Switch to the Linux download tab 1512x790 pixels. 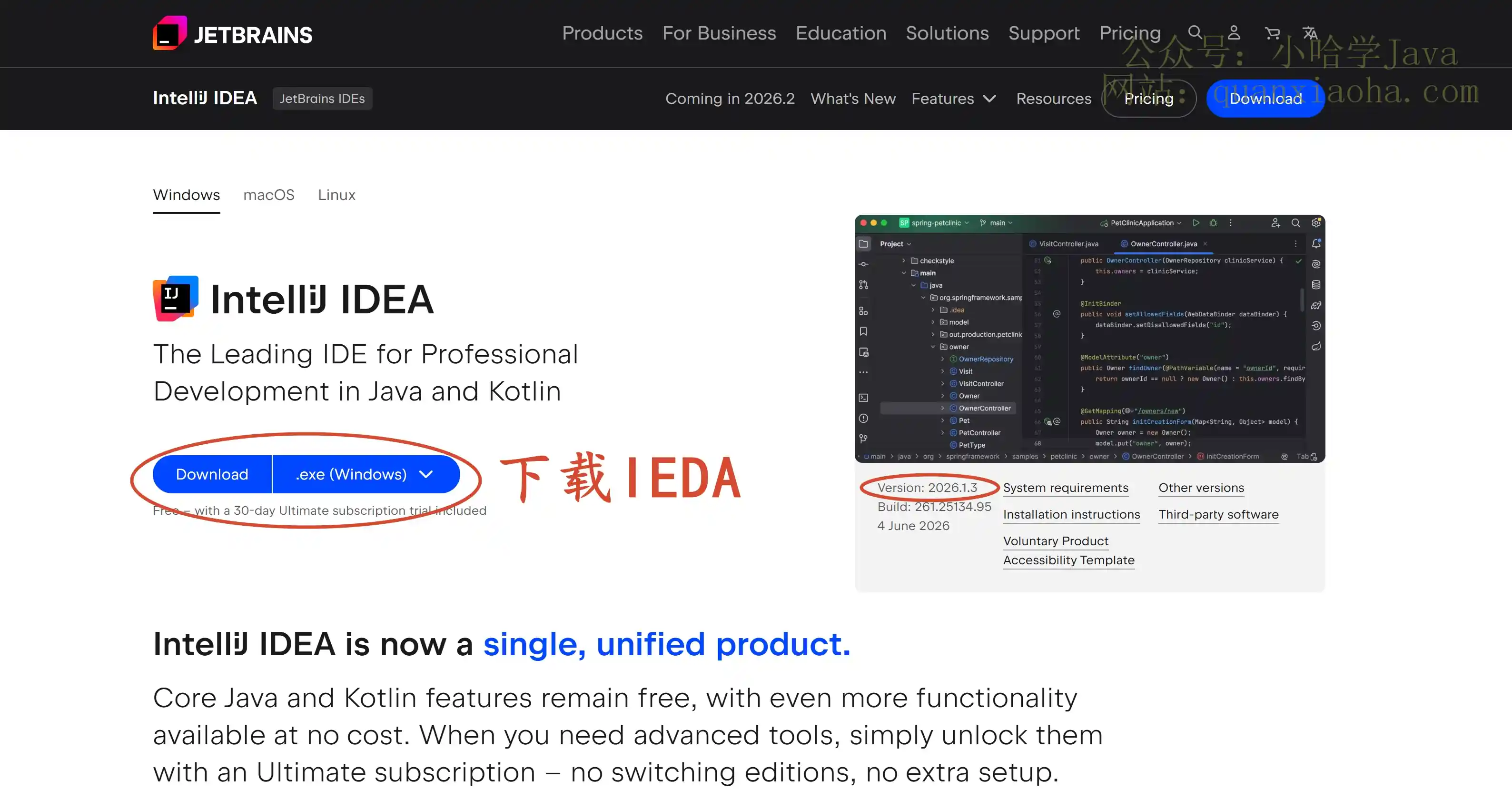tap(337, 194)
